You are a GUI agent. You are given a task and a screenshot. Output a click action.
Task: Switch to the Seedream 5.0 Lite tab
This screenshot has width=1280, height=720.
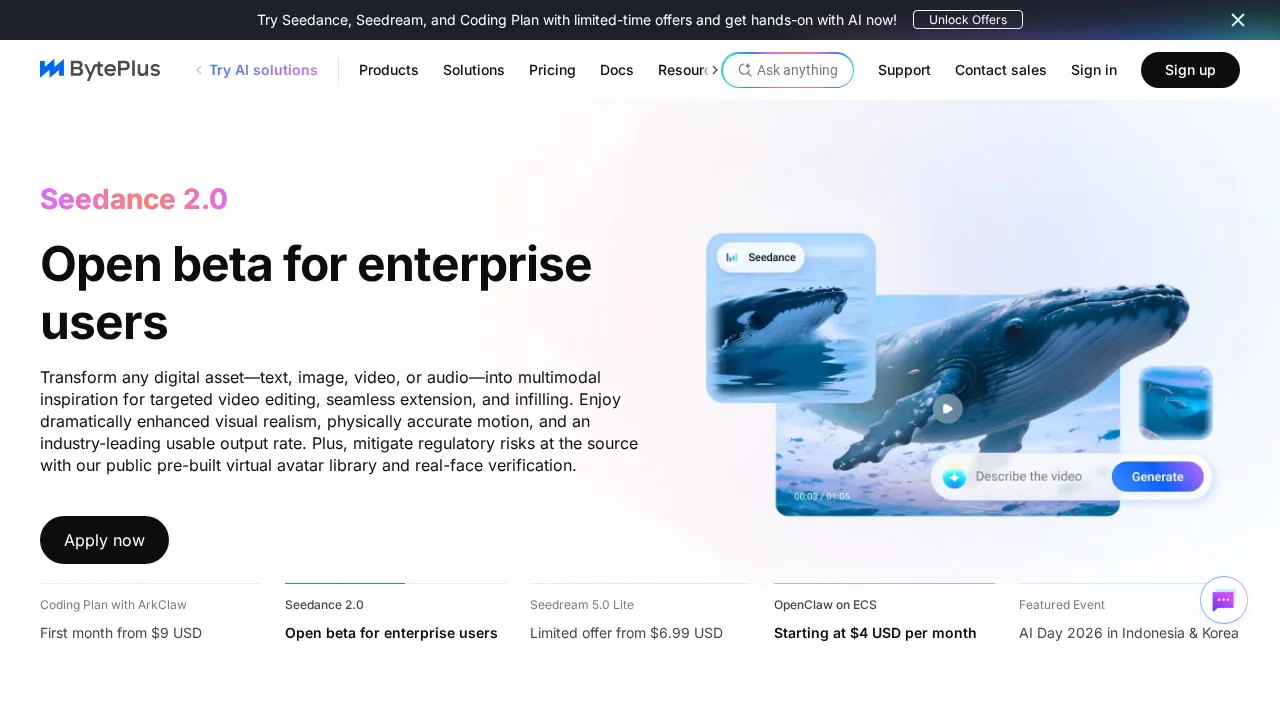coord(626,618)
